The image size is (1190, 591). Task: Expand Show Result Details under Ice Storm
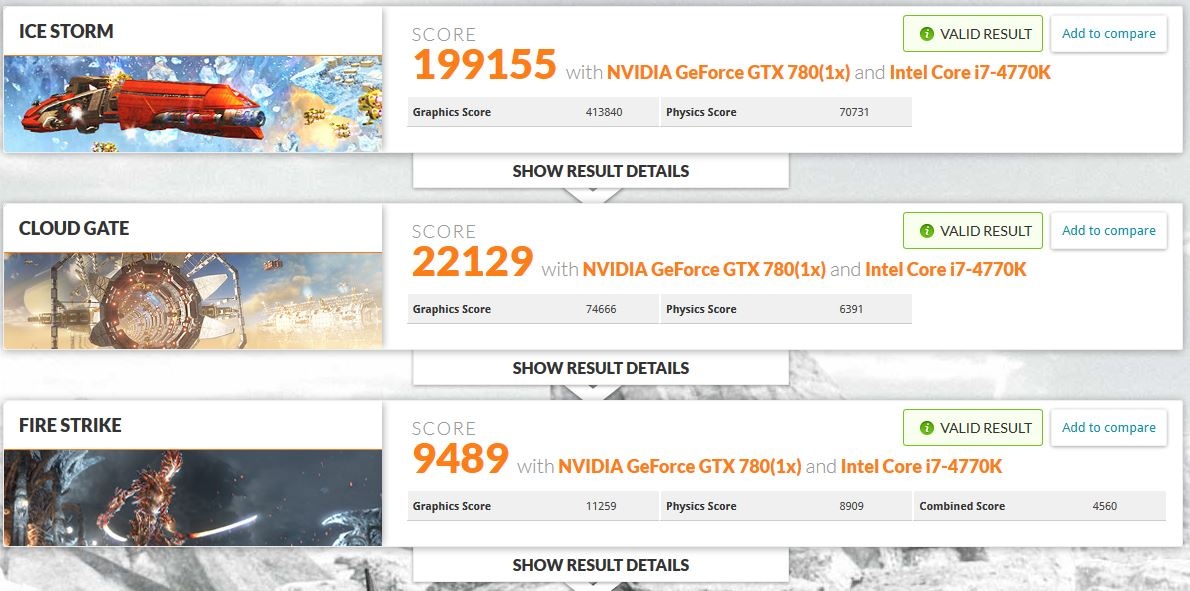click(600, 171)
